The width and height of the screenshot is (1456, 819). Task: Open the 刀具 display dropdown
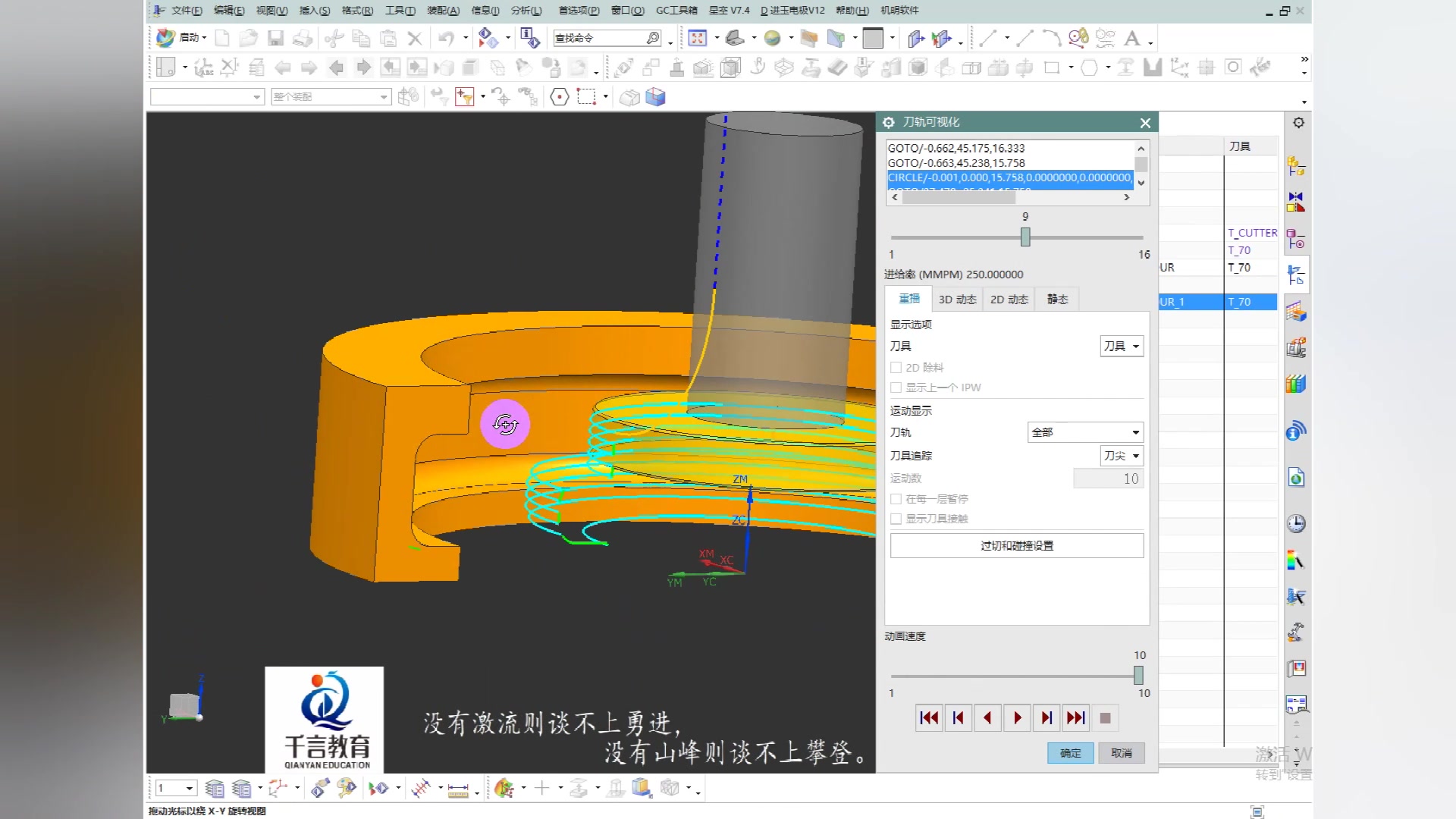[1122, 347]
